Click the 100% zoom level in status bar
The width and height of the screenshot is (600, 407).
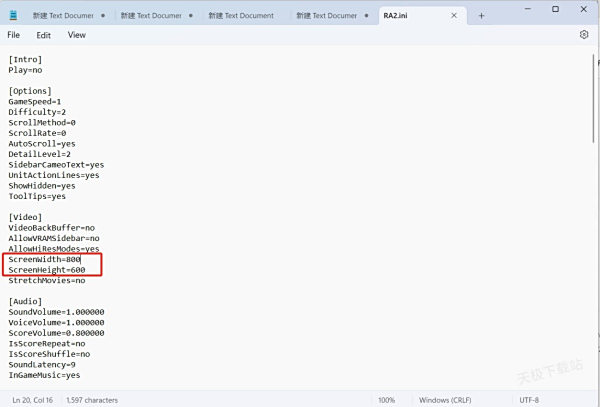[386, 399]
